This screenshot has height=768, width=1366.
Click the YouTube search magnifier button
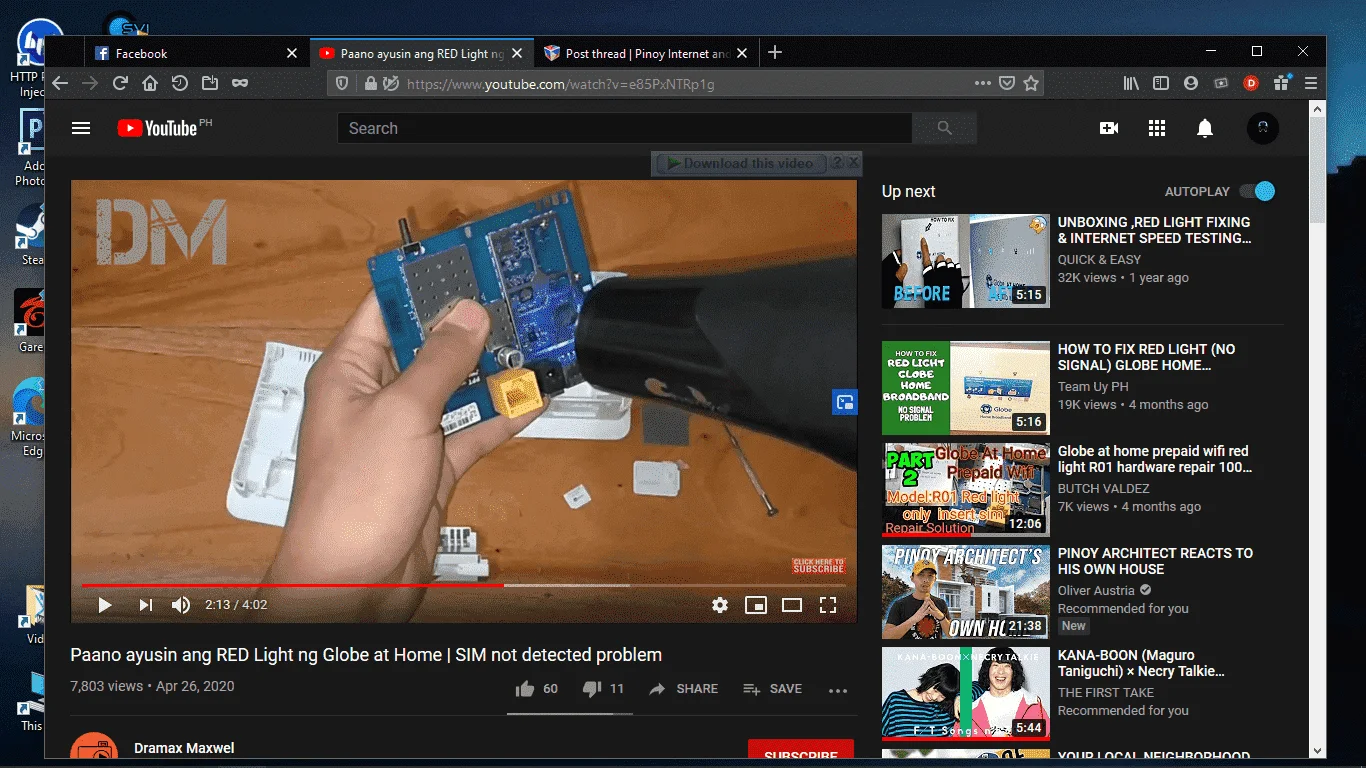tap(944, 128)
